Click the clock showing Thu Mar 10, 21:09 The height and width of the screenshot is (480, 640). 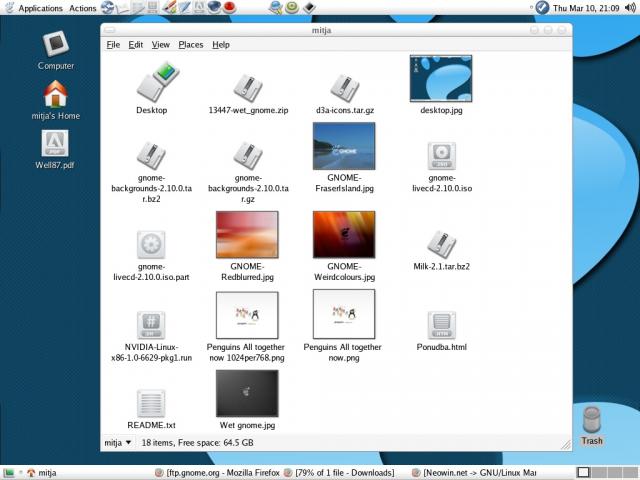[586, 8]
